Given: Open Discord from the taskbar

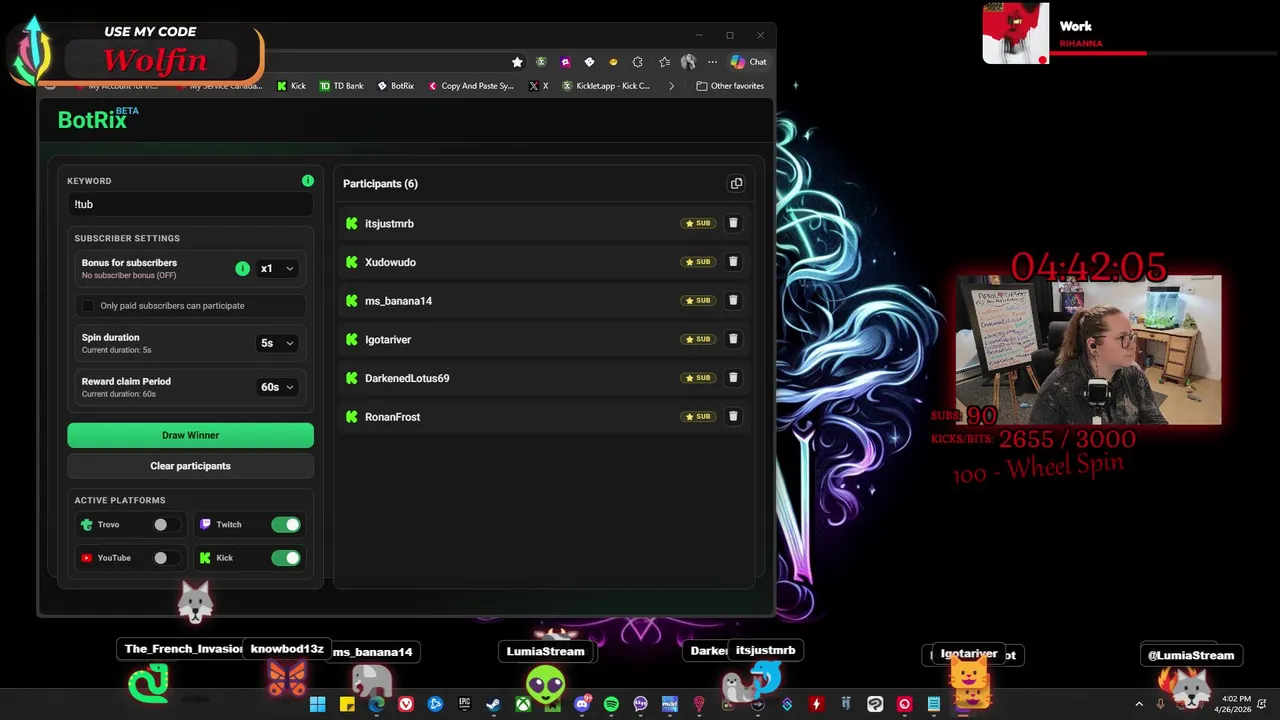Looking at the screenshot, I should (x=582, y=704).
